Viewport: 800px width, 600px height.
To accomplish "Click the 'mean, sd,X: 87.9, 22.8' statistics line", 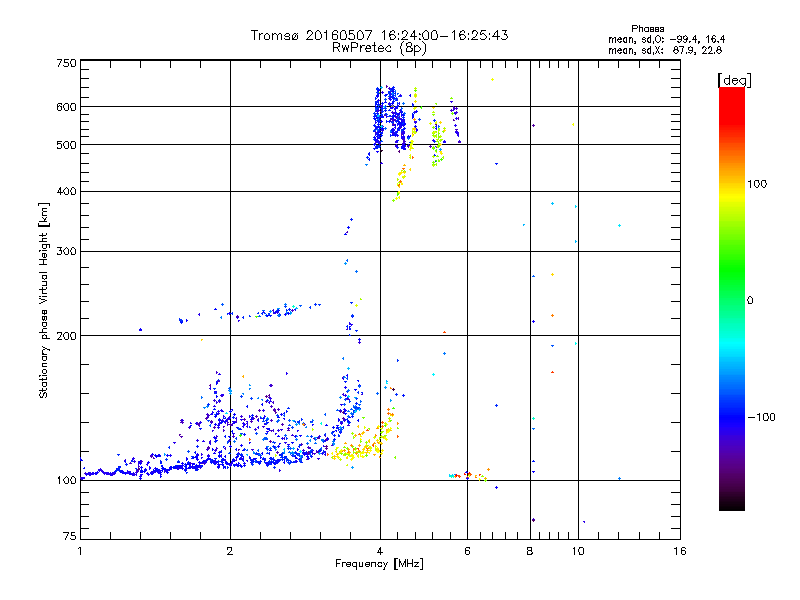I will pyautogui.click(x=665, y=50).
